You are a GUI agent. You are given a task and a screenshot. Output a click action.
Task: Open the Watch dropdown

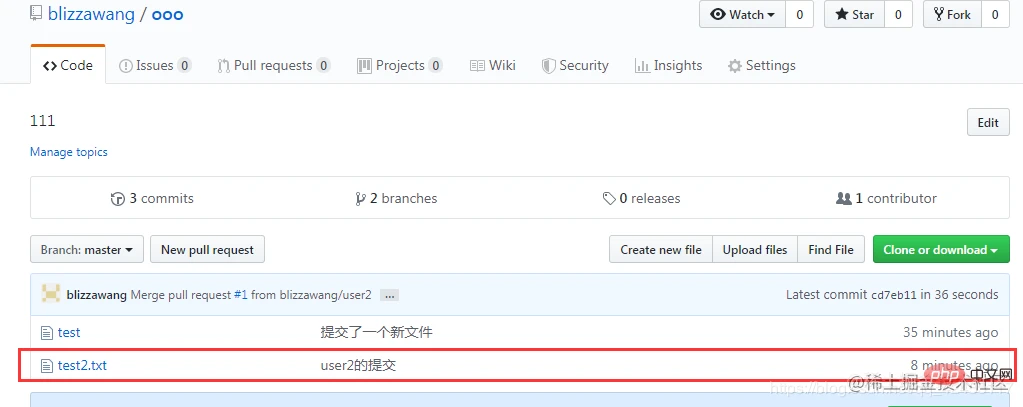(x=742, y=15)
